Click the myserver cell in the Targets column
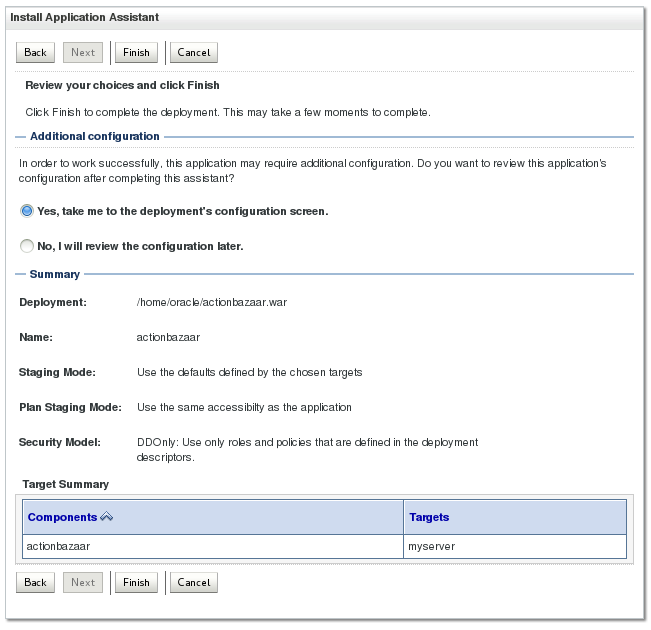This screenshot has height=630, width=651. tap(433, 547)
